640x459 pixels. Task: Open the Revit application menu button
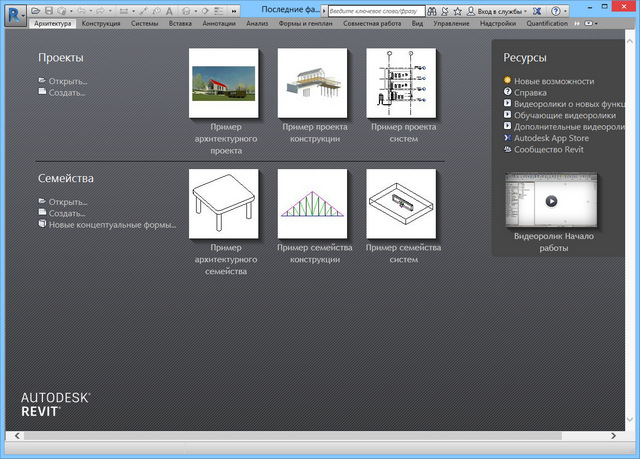pyautogui.click(x=14, y=13)
